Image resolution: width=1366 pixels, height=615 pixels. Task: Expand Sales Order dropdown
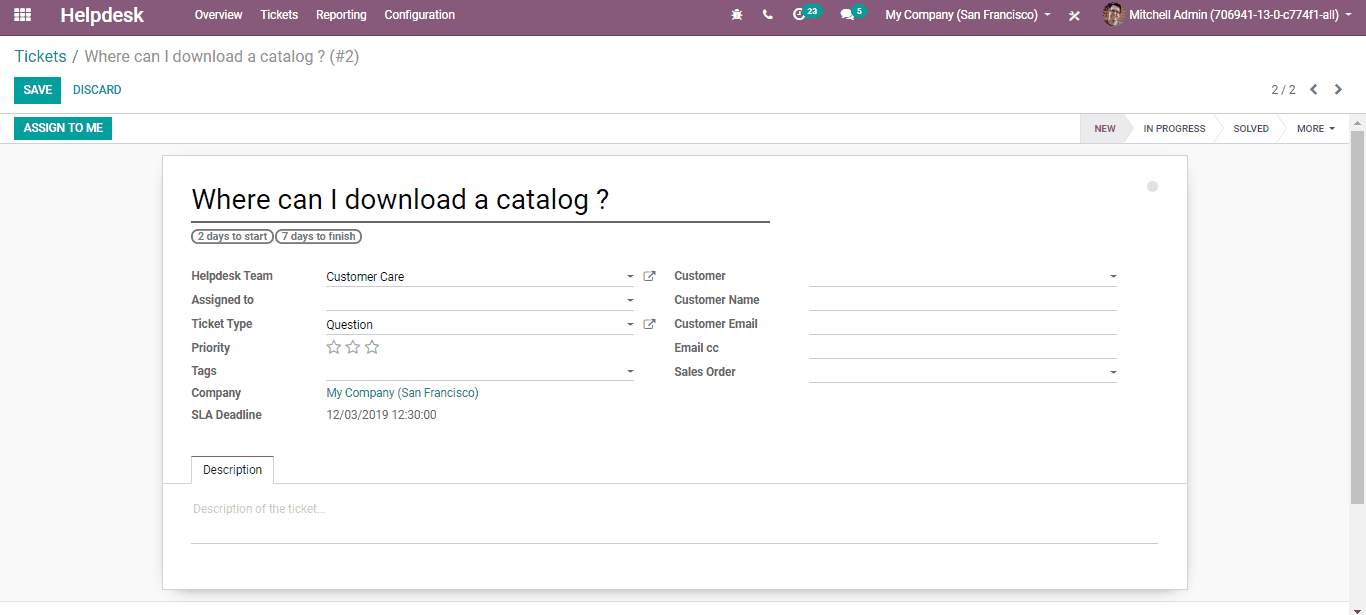pyautogui.click(x=1113, y=373)
